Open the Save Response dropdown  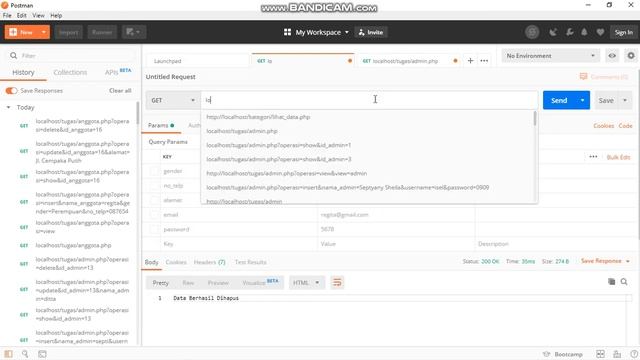(605, 261)
